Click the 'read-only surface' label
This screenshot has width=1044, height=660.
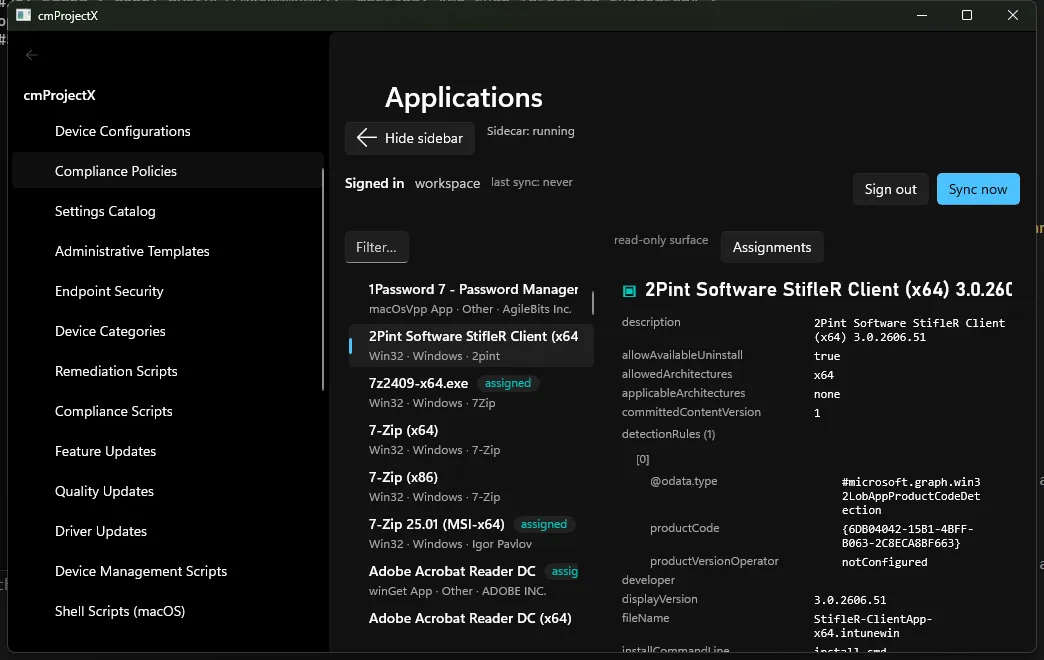point(660,240)
